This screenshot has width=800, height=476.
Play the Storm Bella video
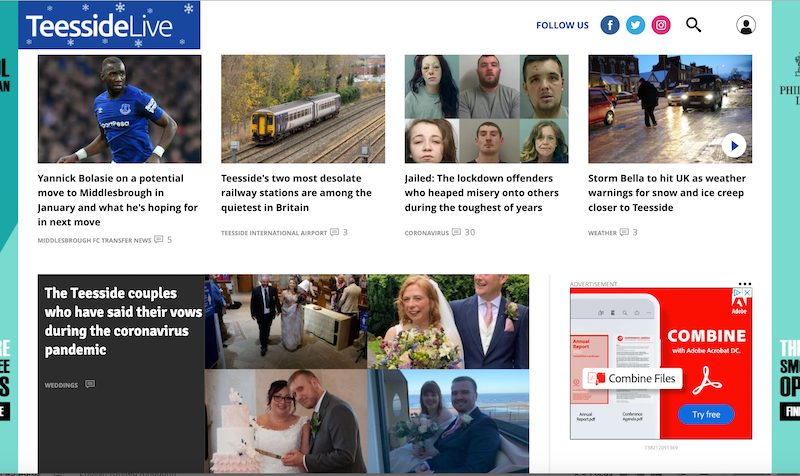734,146
